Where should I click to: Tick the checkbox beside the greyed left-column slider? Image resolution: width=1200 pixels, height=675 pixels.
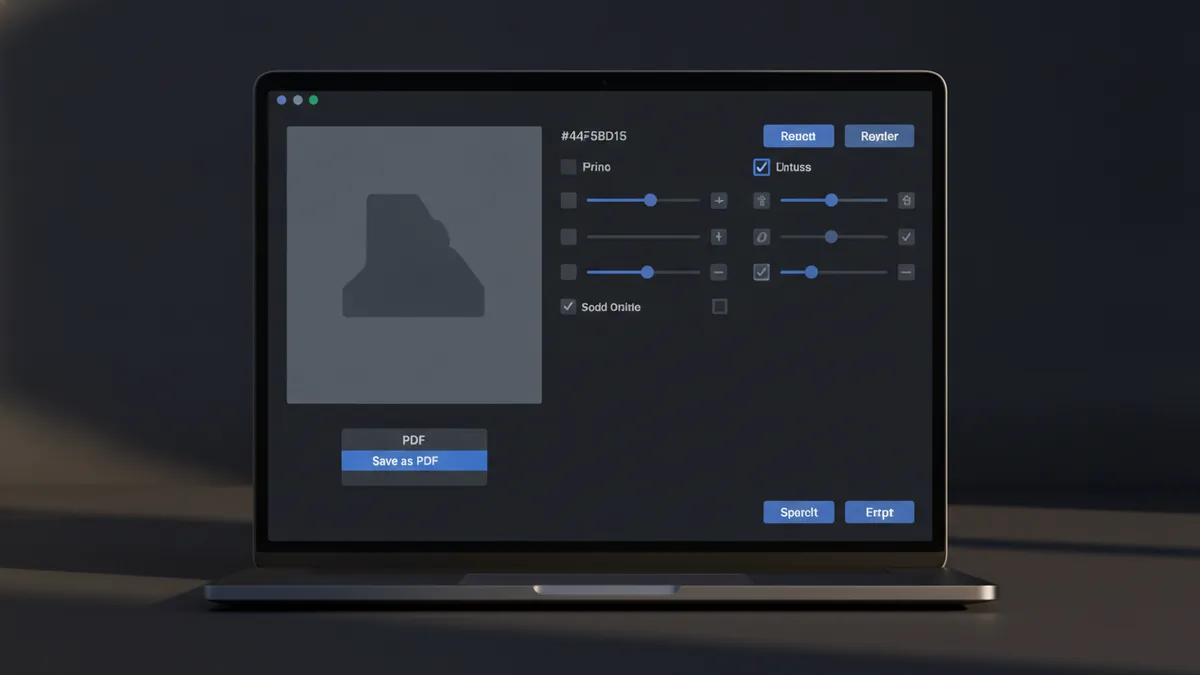click(568, 237)
